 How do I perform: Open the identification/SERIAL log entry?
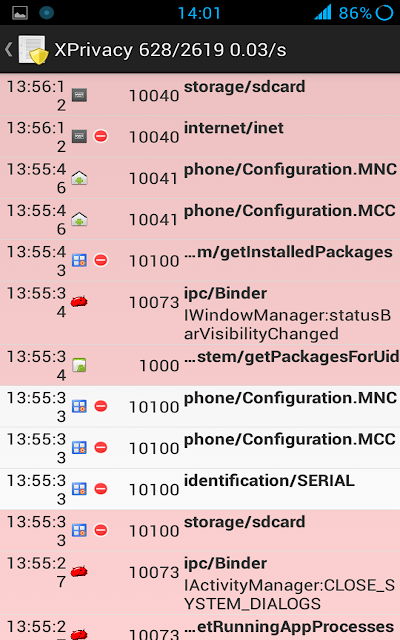[200, 489]
